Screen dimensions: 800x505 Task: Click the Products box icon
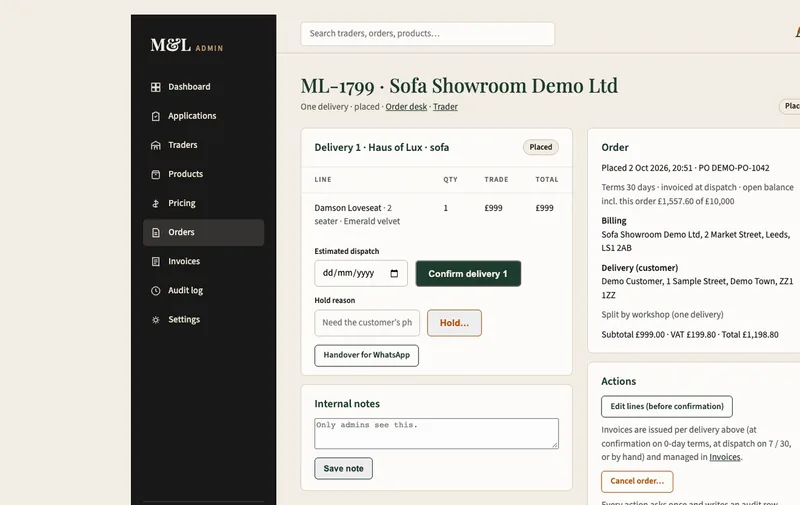tap(156, 174)
